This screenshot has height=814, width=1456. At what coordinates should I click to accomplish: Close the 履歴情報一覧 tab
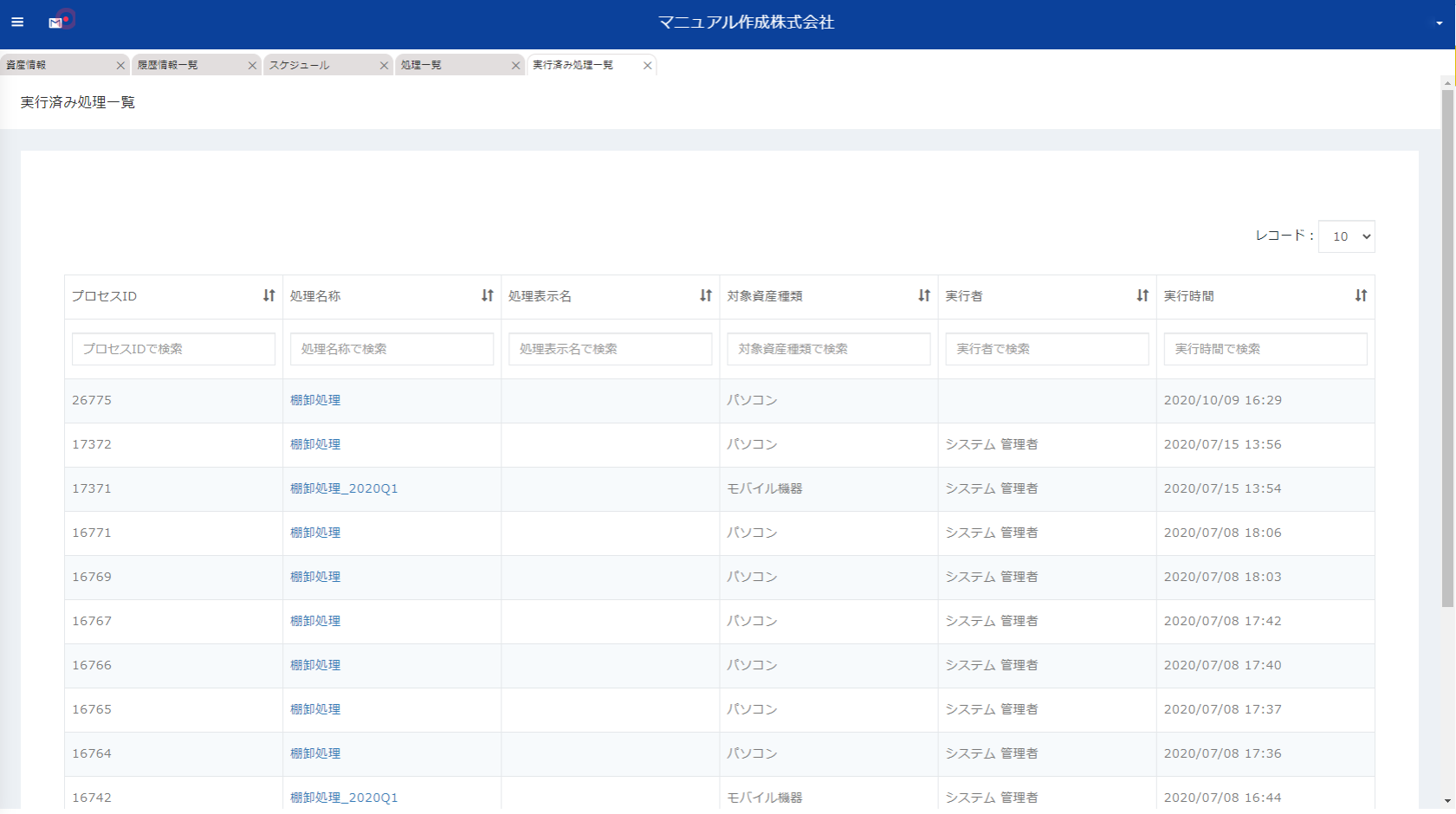[x=252, y=66]
